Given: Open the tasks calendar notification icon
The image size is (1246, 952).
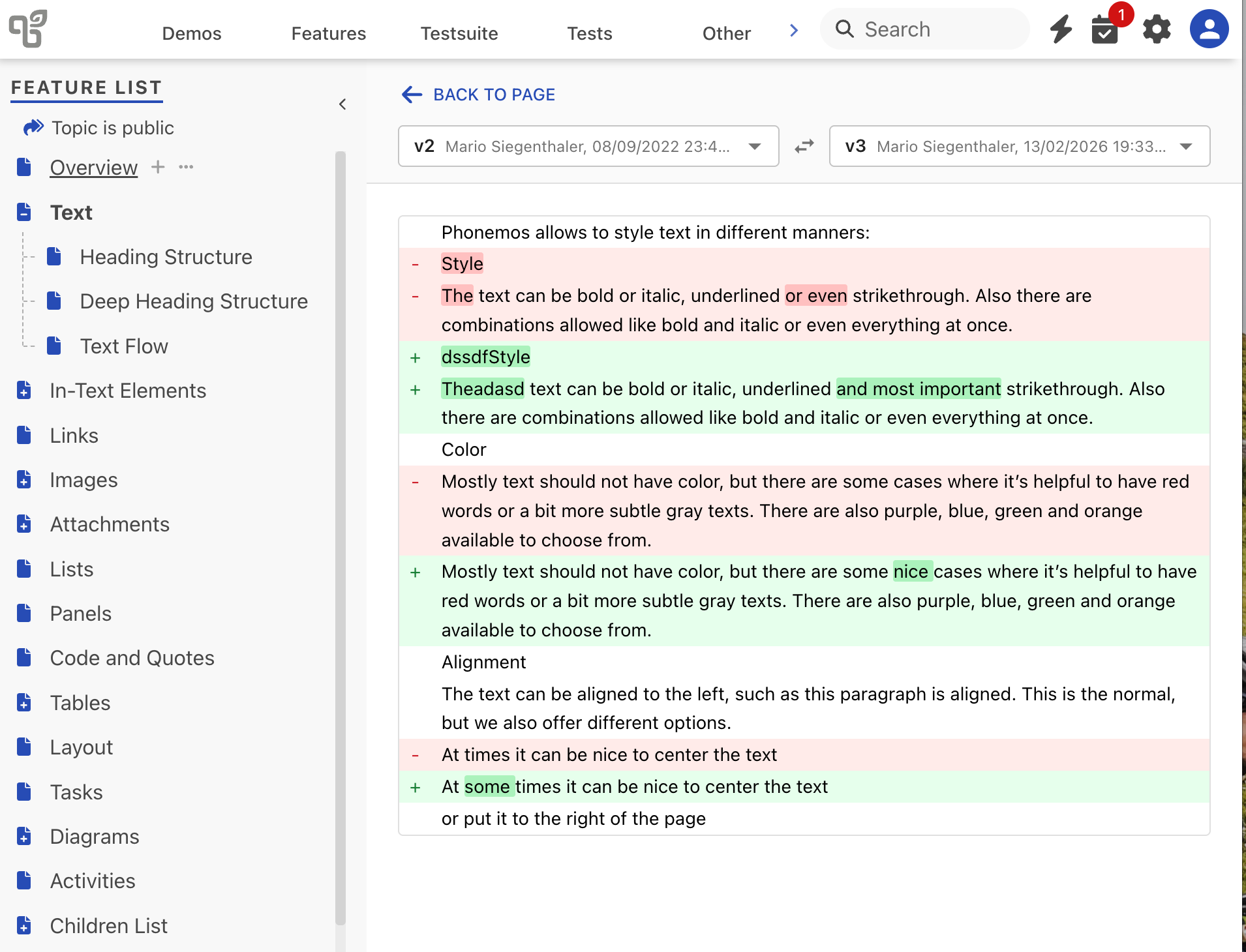Looking at the screenshot, I should coord(1105,30).
